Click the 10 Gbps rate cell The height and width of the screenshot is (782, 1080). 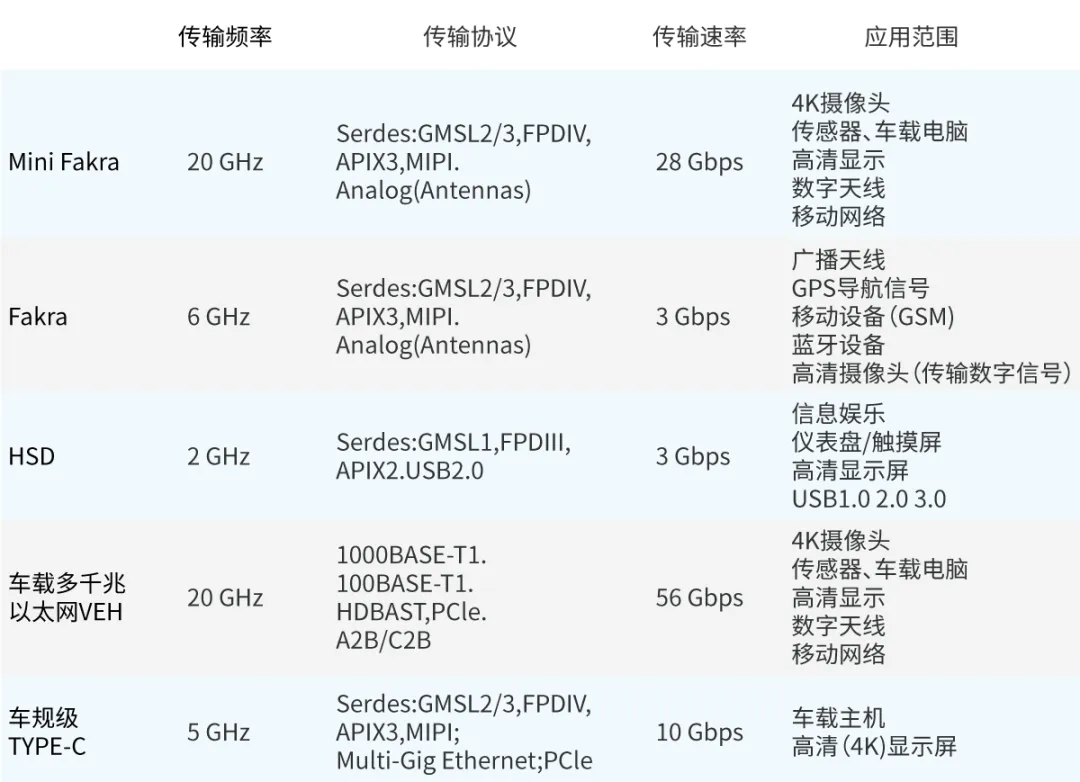point(699,732)
